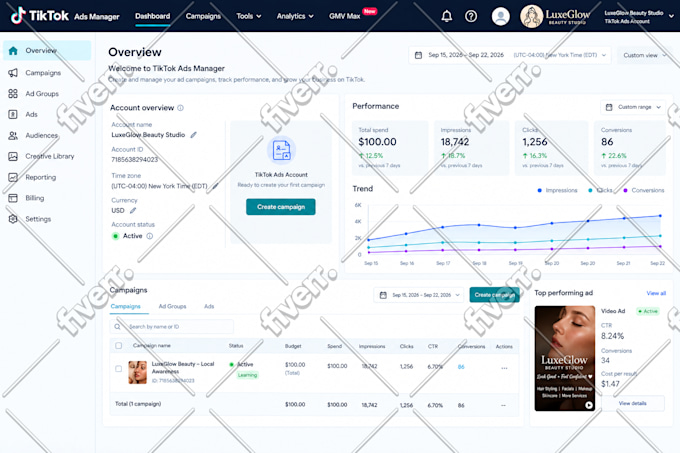Click the Ads sidebar icon

13,114
